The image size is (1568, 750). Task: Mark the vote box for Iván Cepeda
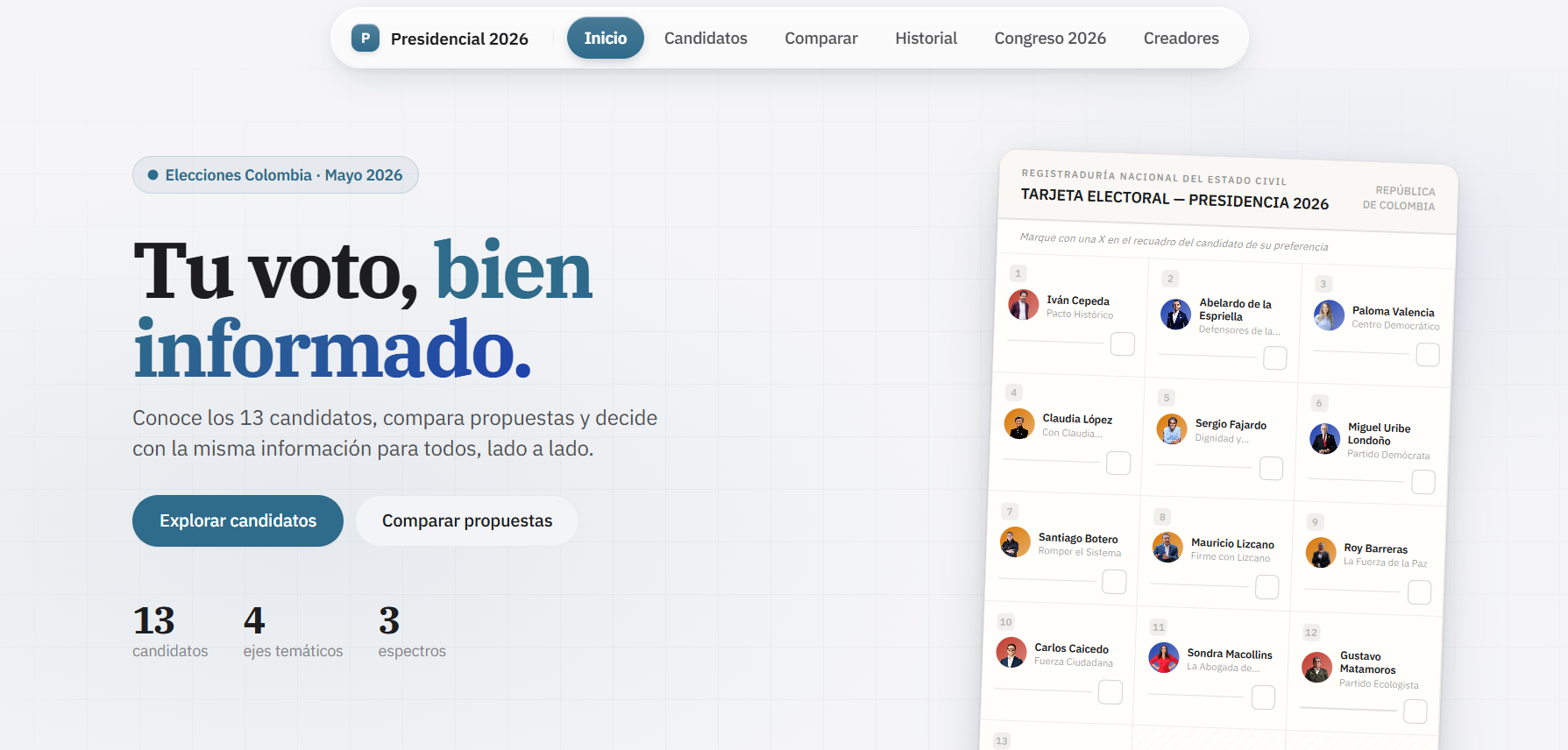tap(1123, 344)
